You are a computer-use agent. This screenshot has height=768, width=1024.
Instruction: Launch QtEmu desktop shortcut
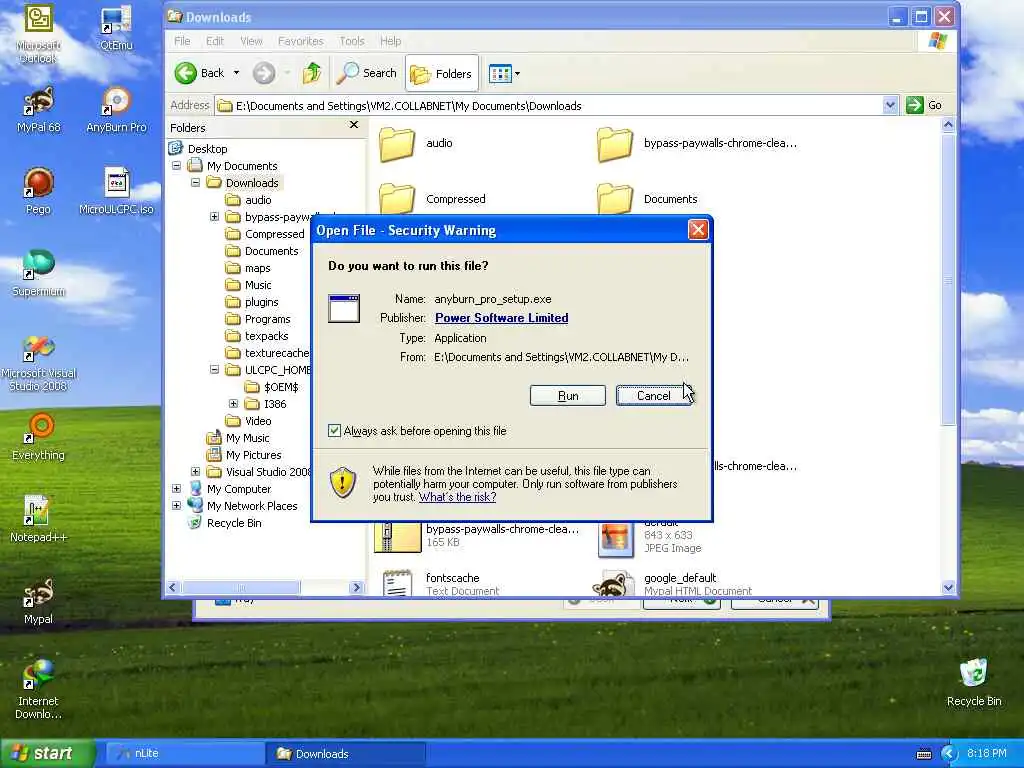pyautogui.click(x=116, y=29)
